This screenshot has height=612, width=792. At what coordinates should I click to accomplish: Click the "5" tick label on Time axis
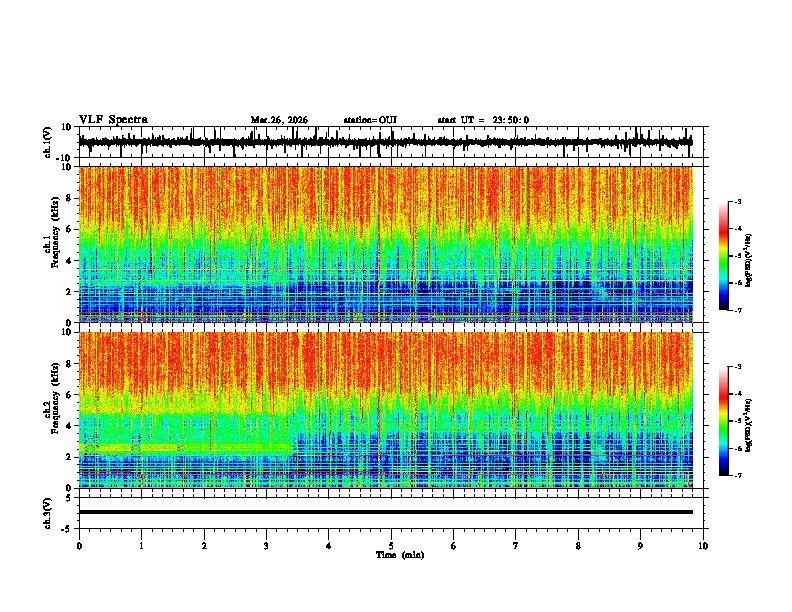pyautogui.click(x=391, y=546)
